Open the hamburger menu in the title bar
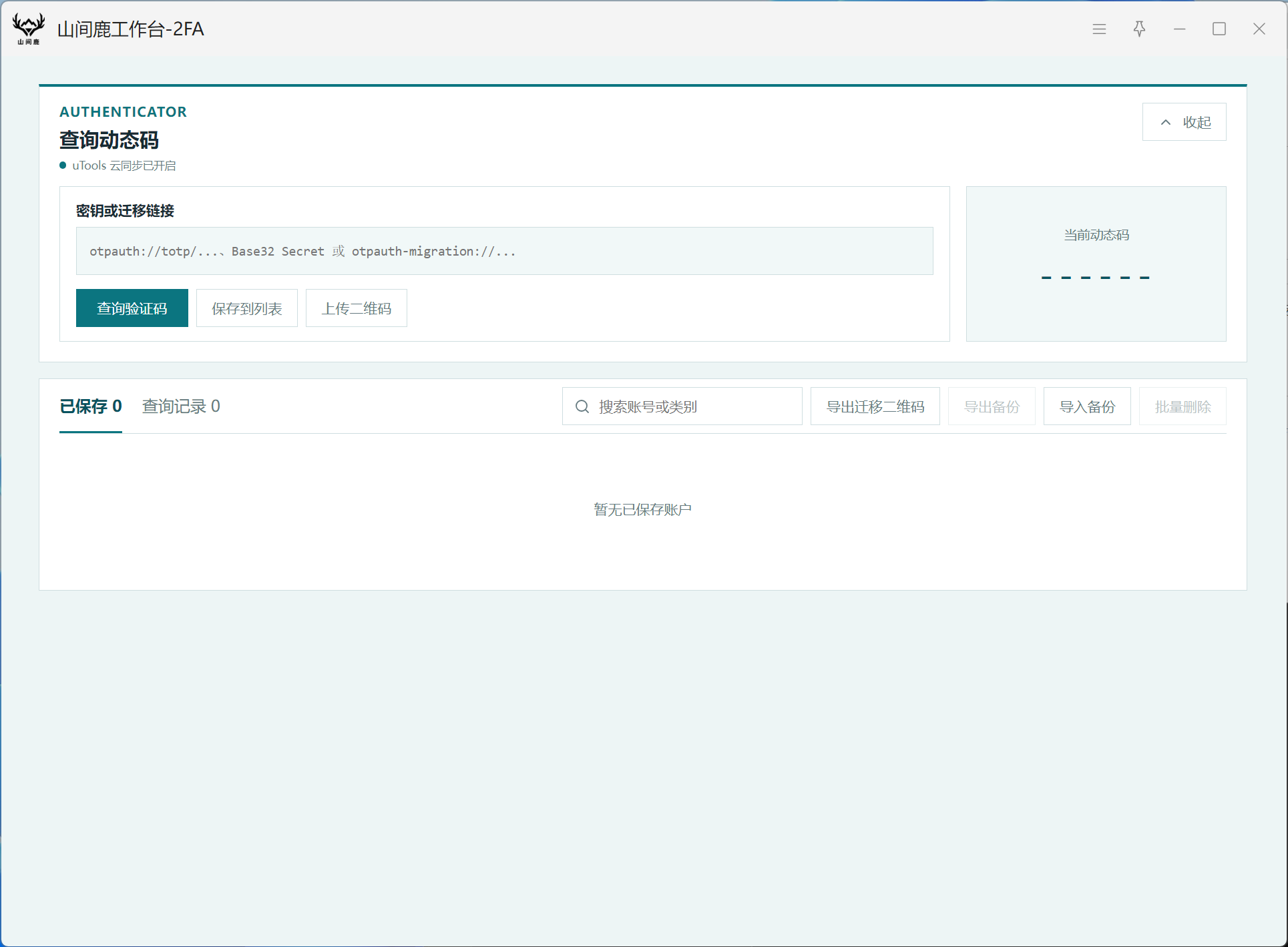Image resolution: width=1288 pixels, height=947 pixels. pos(1099,29)
